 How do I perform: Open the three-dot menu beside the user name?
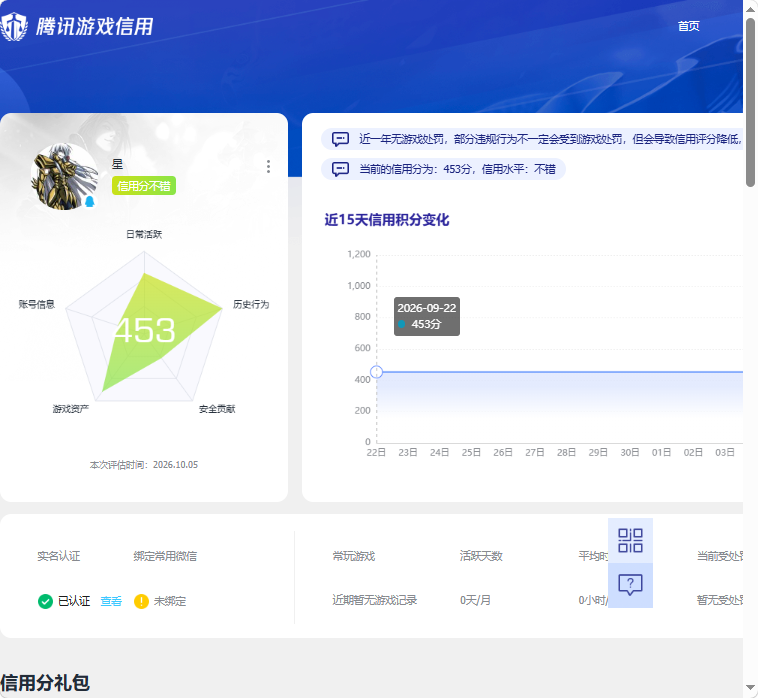click(x=268, y=167)
